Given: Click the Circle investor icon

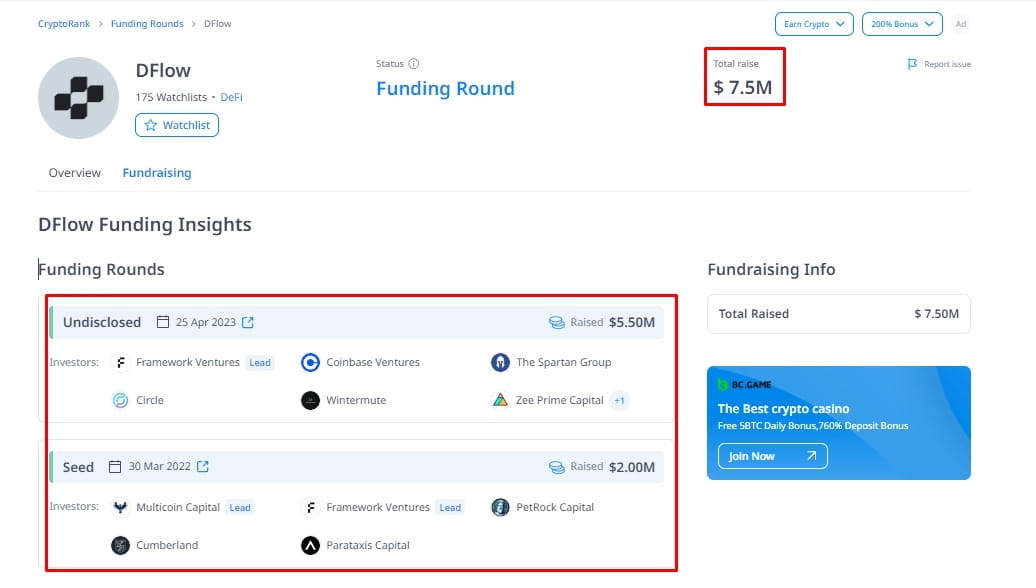Looking at the screenshot, I should [119, 400].
